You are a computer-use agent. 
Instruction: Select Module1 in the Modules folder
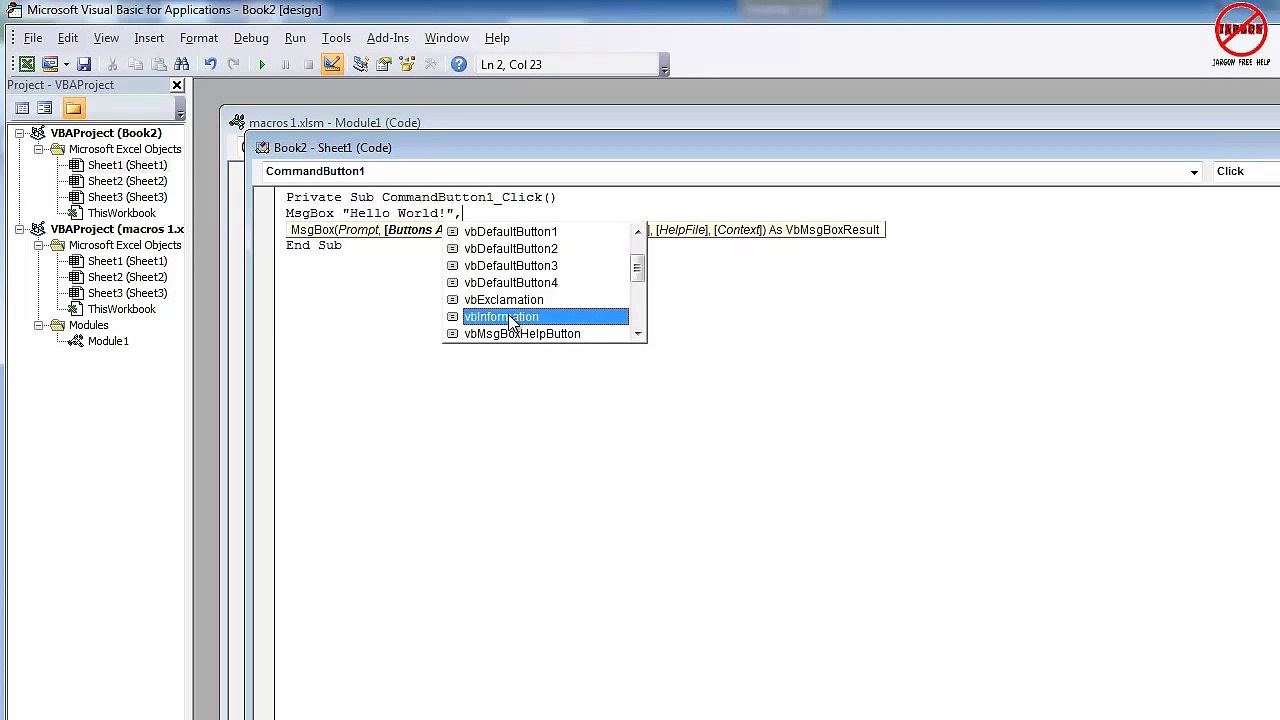coord(108,341)
